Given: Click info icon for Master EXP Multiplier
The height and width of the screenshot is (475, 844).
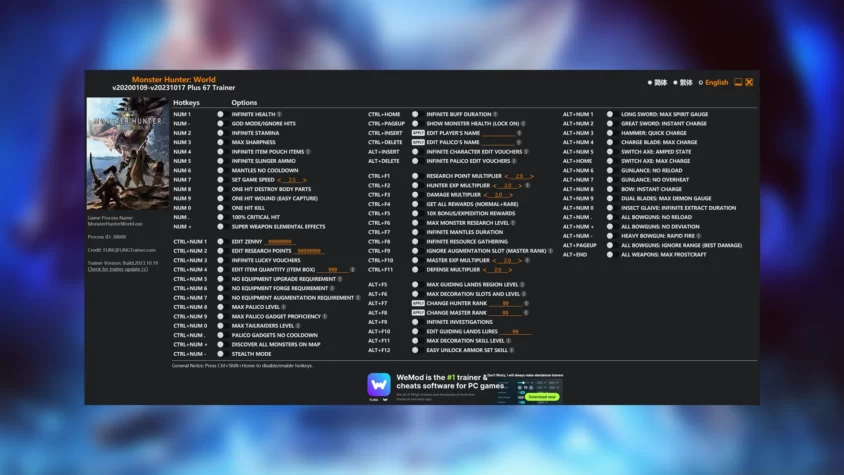Looking at the screenshot, I should pos(528,260).
